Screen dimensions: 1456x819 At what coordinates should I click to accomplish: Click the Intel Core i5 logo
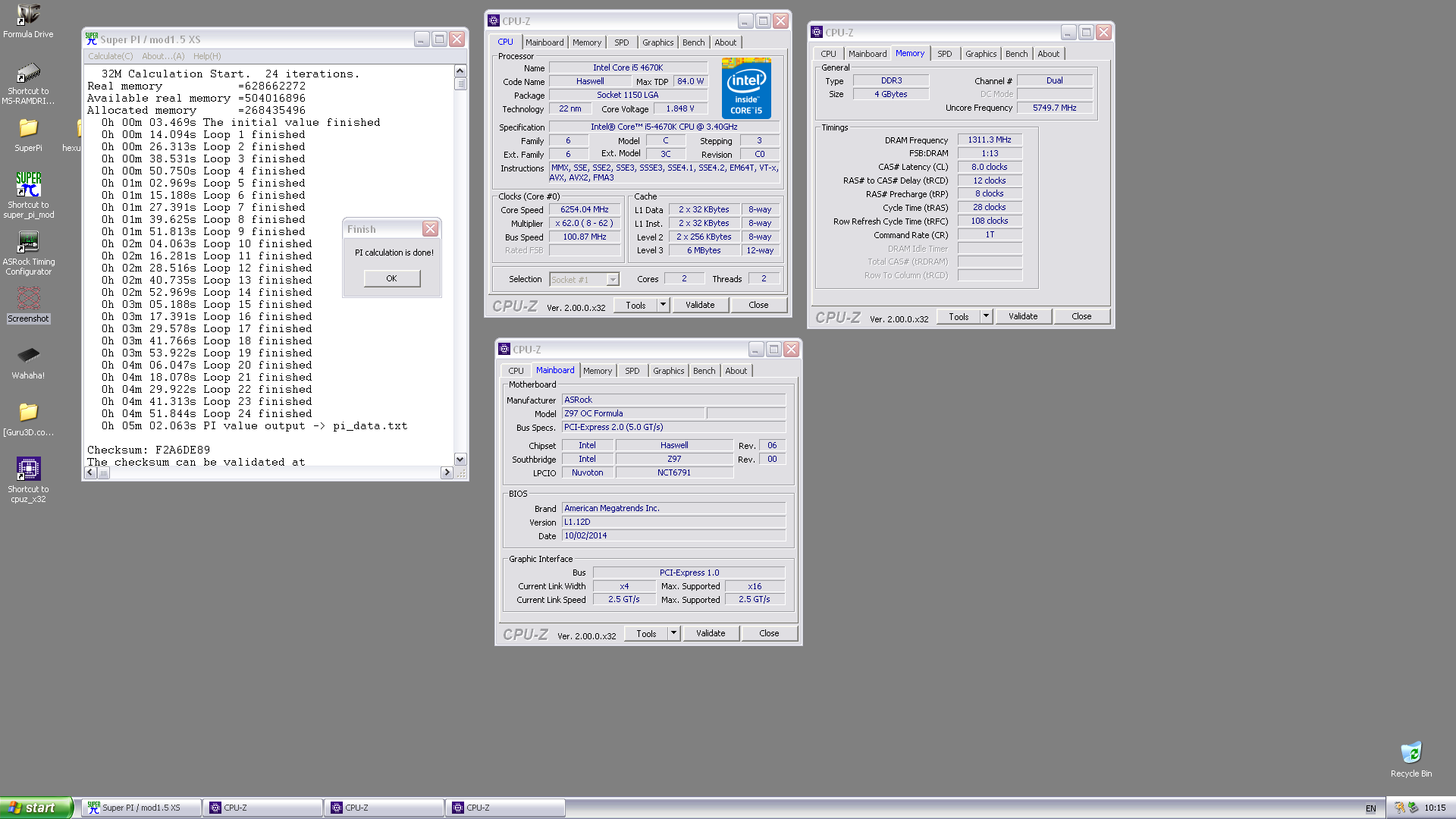746,89
